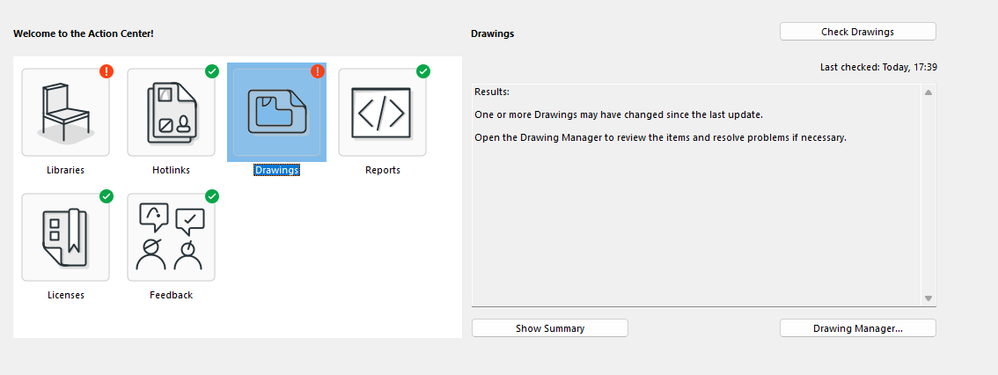Viewport: 998px width, 375px height.
Task: Click the Show Summary button
Action: [x=550, y=328]
